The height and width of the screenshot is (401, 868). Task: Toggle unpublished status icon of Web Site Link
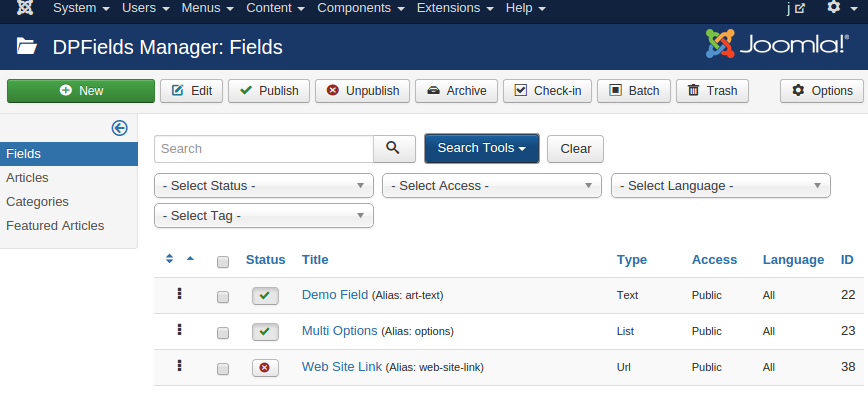265,368
